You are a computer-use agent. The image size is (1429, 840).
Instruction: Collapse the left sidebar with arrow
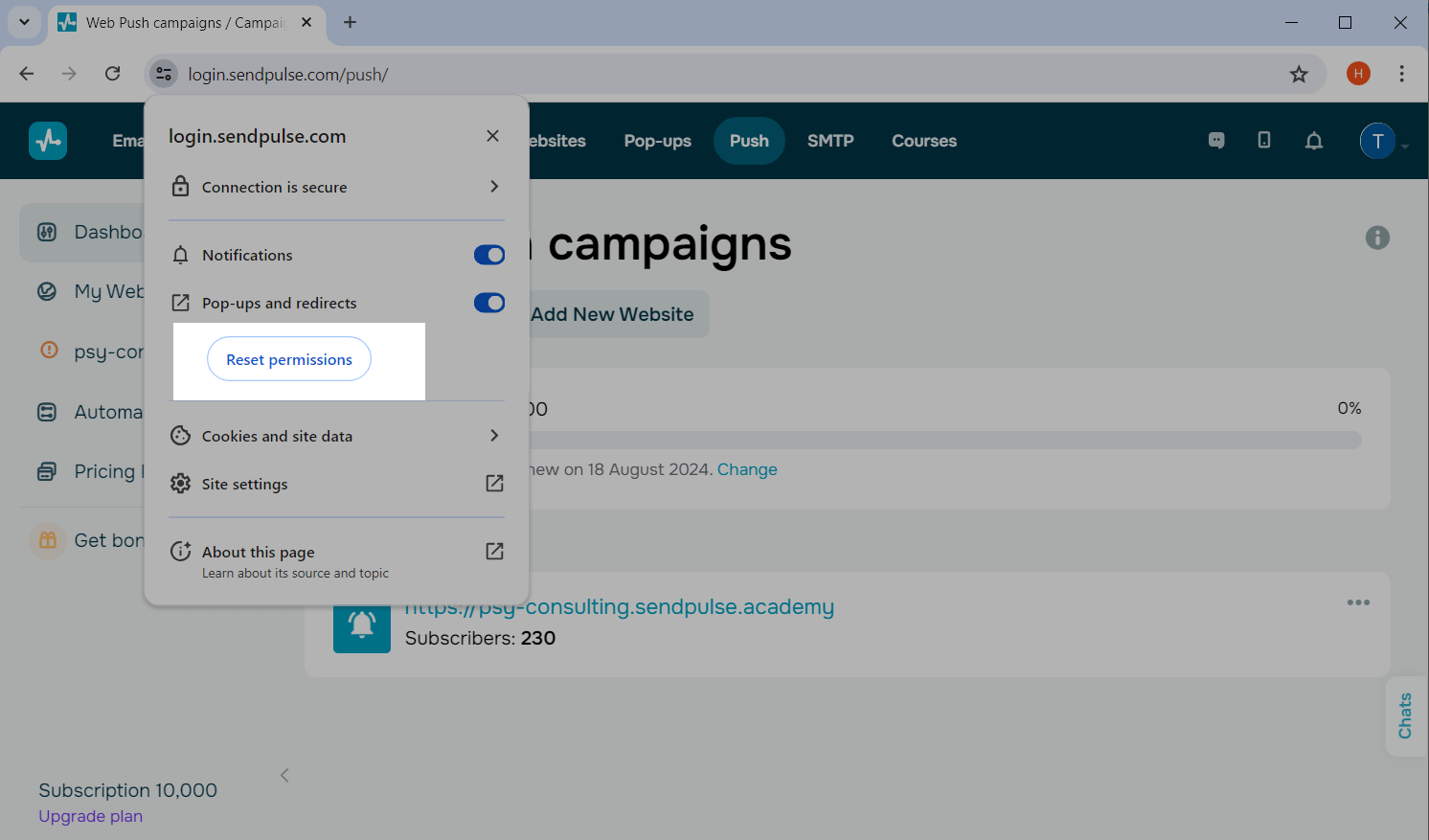pyautogui.click(x=284, y=775)
